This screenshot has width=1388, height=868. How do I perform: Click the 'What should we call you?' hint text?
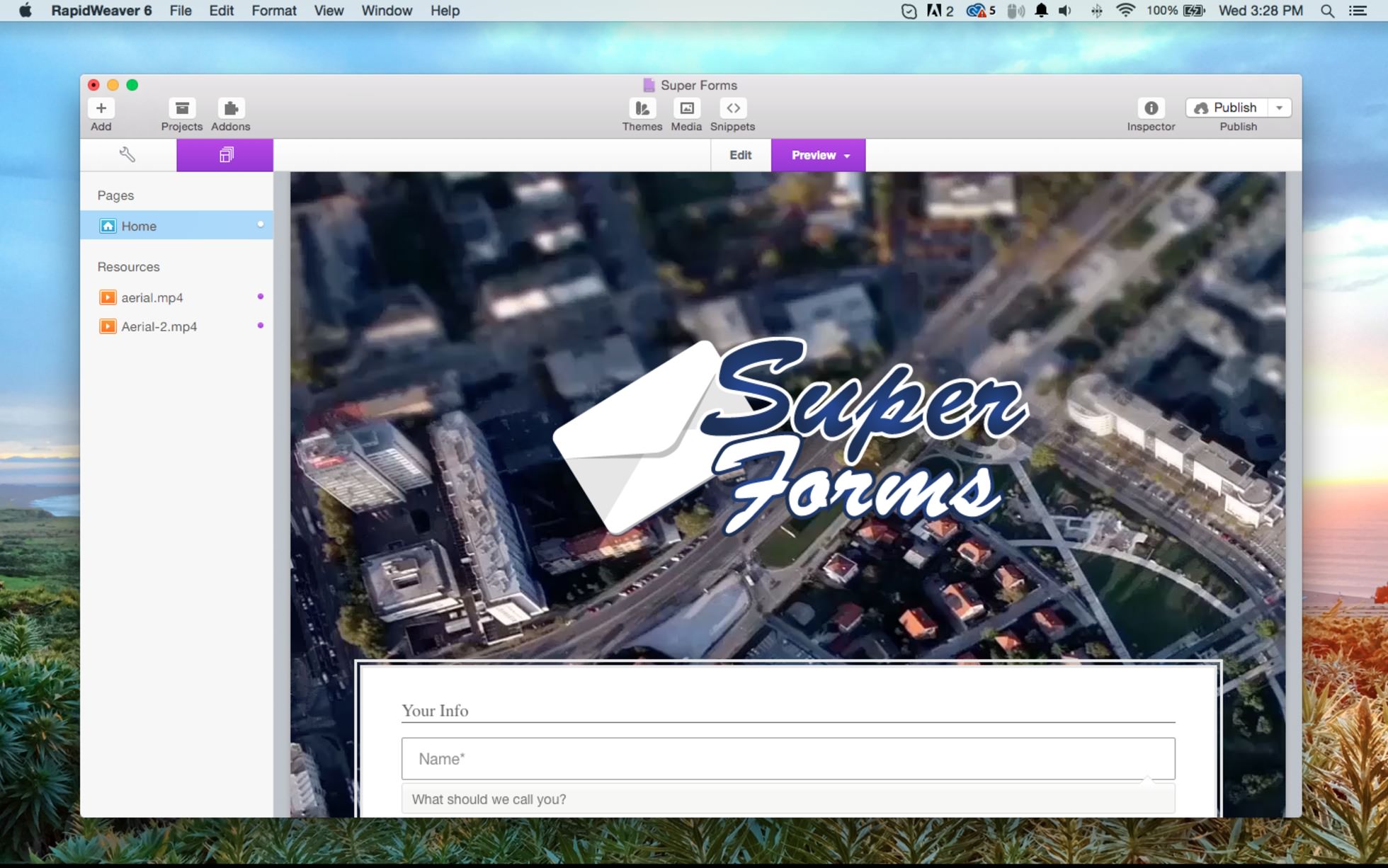489,799
